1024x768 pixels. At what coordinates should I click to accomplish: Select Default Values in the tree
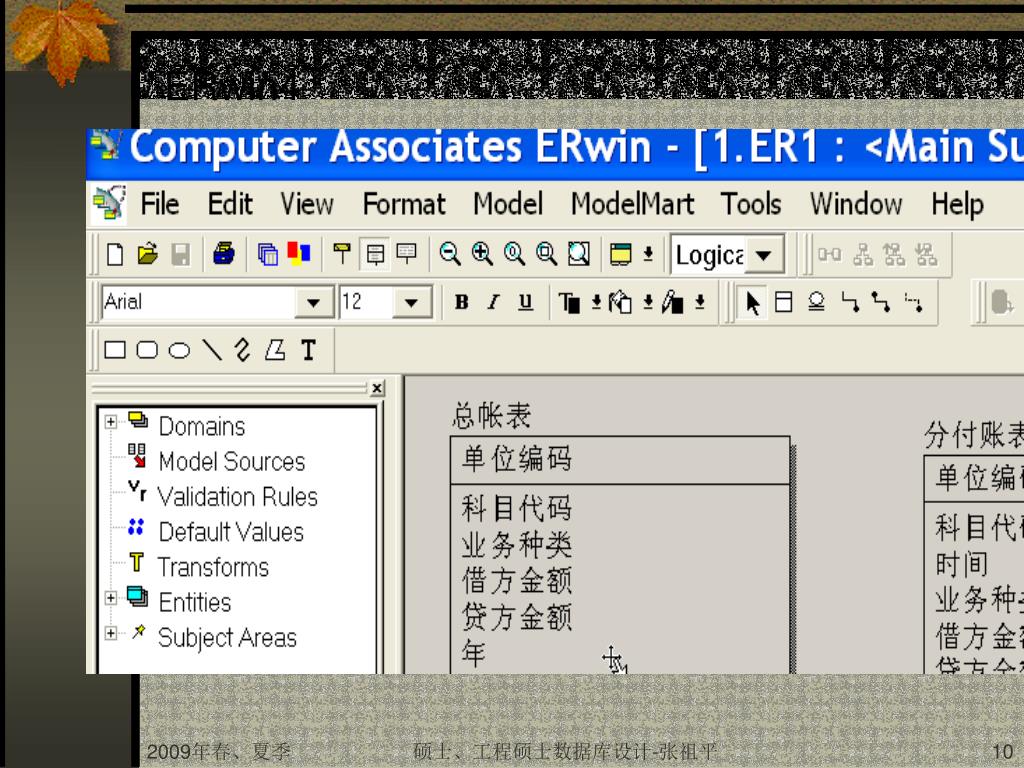click(231, 532)
